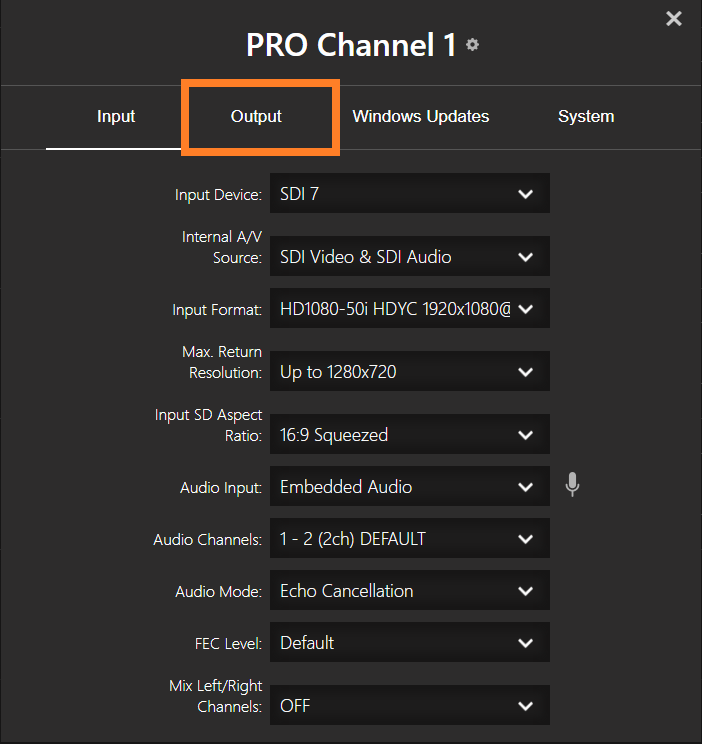Expand the Internal A/V Source dropdown

408,257
